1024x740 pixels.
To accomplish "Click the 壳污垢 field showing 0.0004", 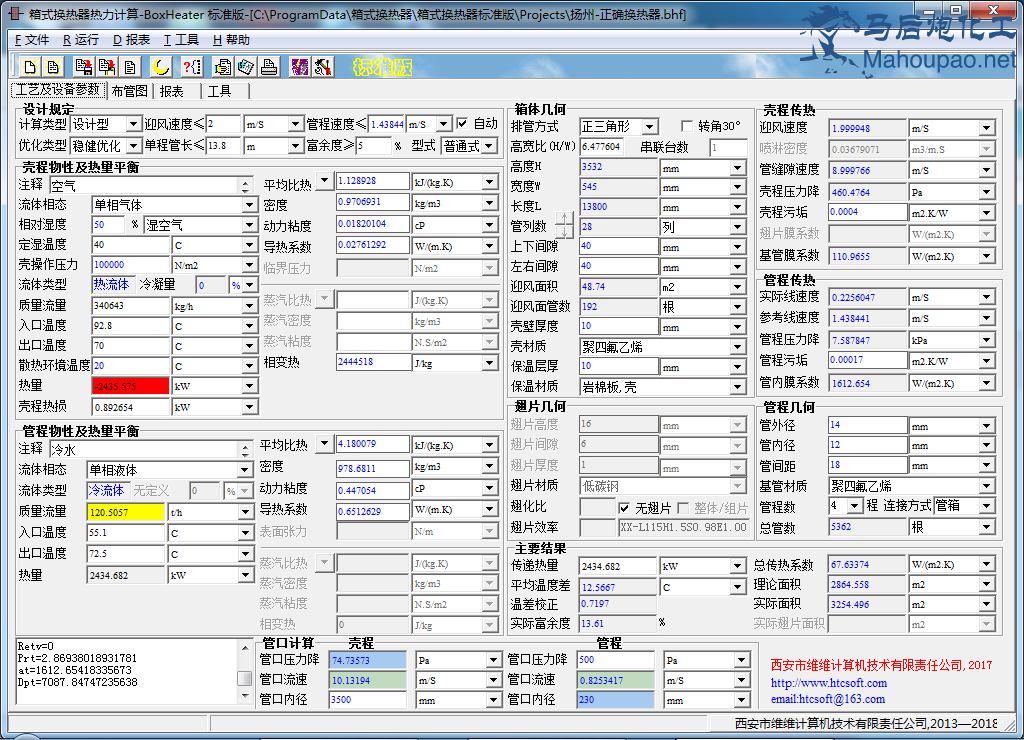I will (x=867, y=212).
